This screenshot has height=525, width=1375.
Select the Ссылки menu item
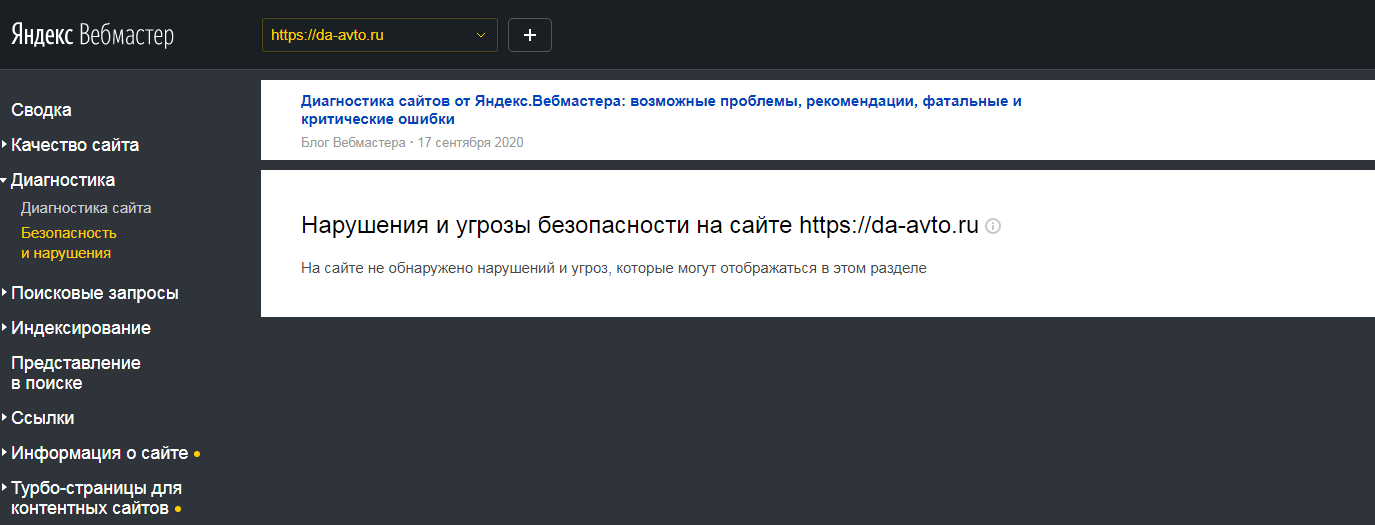43,418
